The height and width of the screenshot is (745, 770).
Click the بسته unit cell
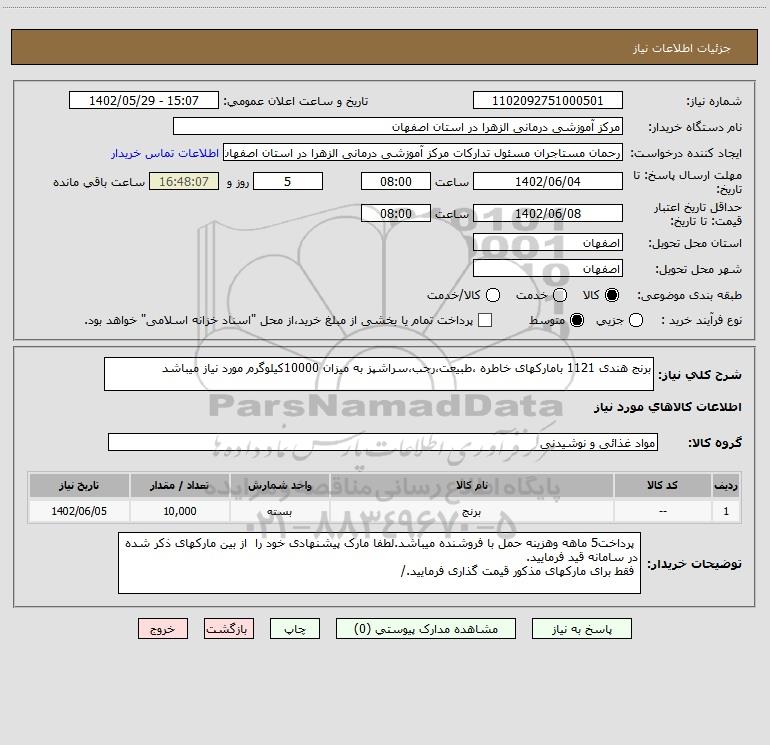click(x=279, y=511)
